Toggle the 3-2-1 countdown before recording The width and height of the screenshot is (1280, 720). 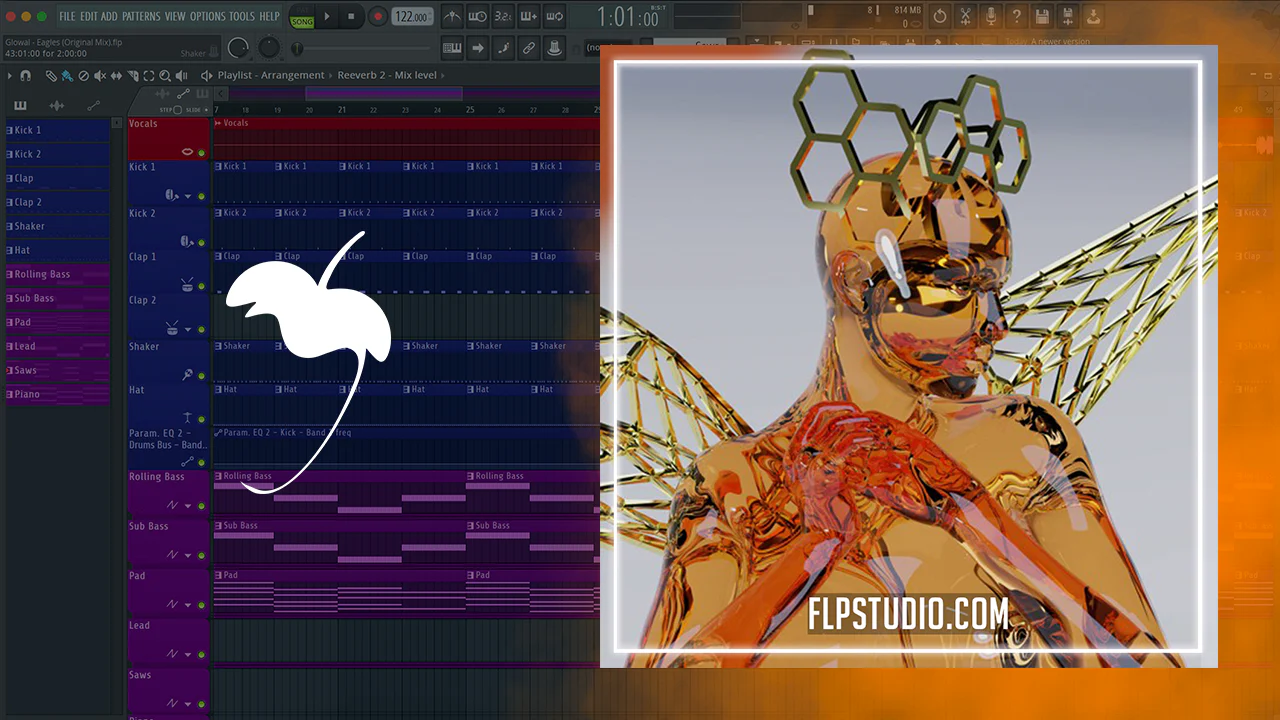pos(504,16)
